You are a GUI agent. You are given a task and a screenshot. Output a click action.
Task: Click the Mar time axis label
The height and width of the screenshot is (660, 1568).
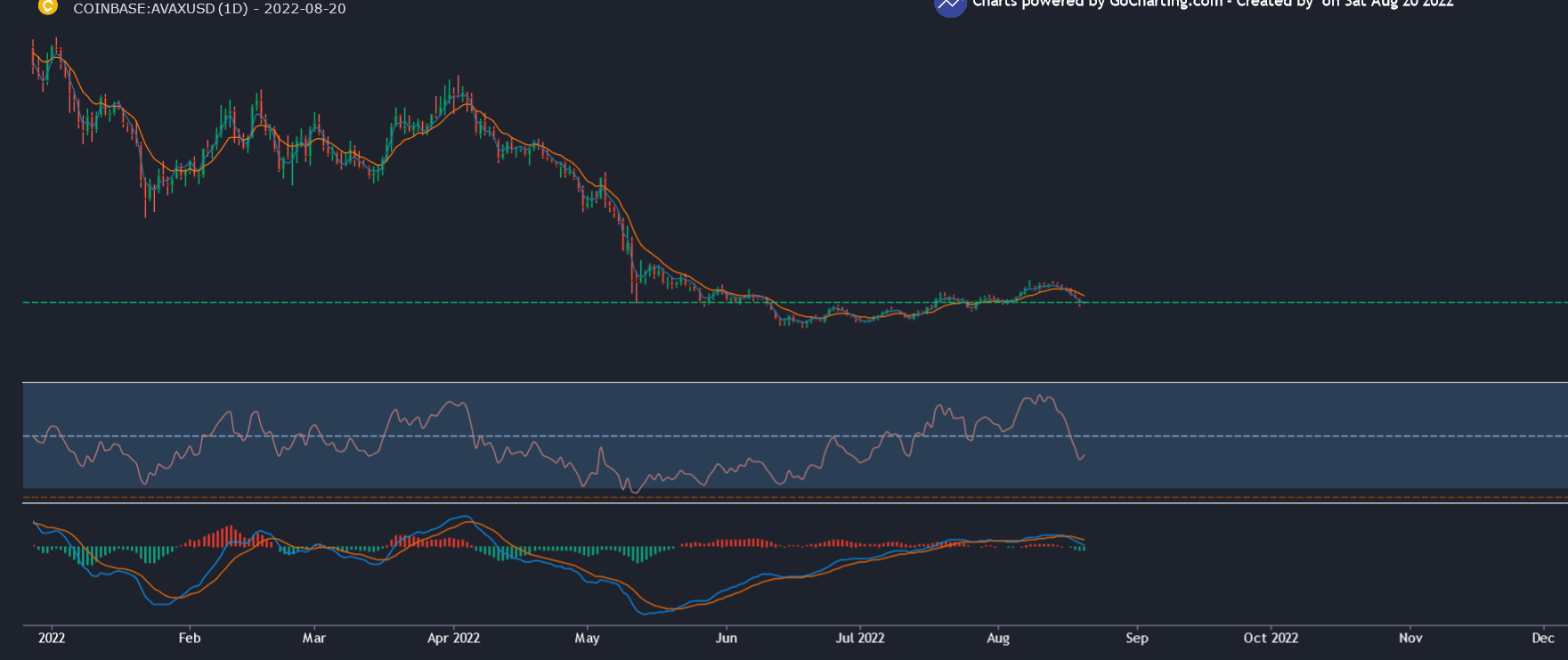pos(314,638)
